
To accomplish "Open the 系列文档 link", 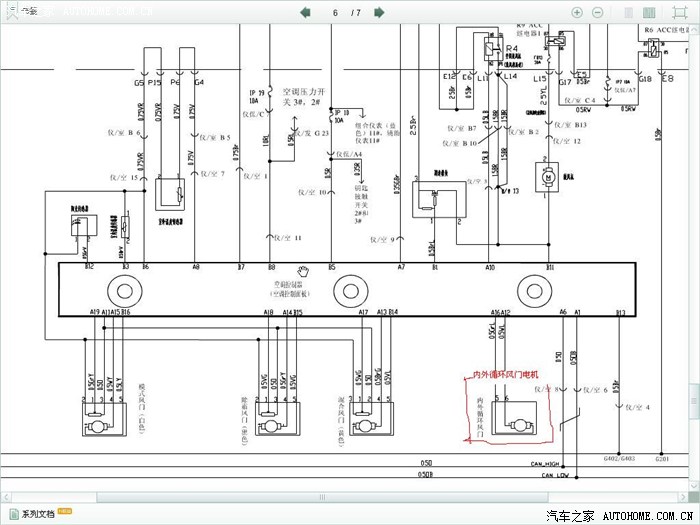I will 38,513.
